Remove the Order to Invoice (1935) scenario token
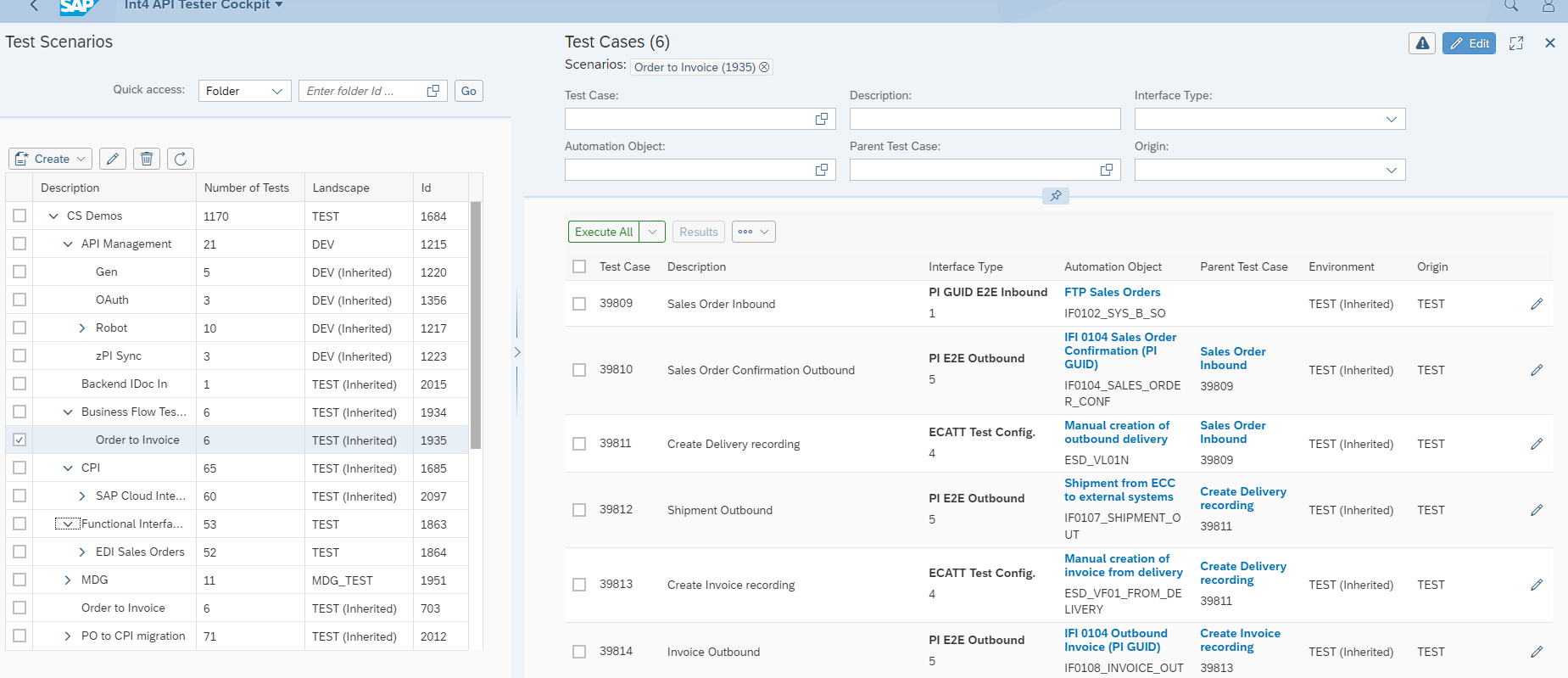This screenshot has height=678, width=1568. [x=764, y=67]
